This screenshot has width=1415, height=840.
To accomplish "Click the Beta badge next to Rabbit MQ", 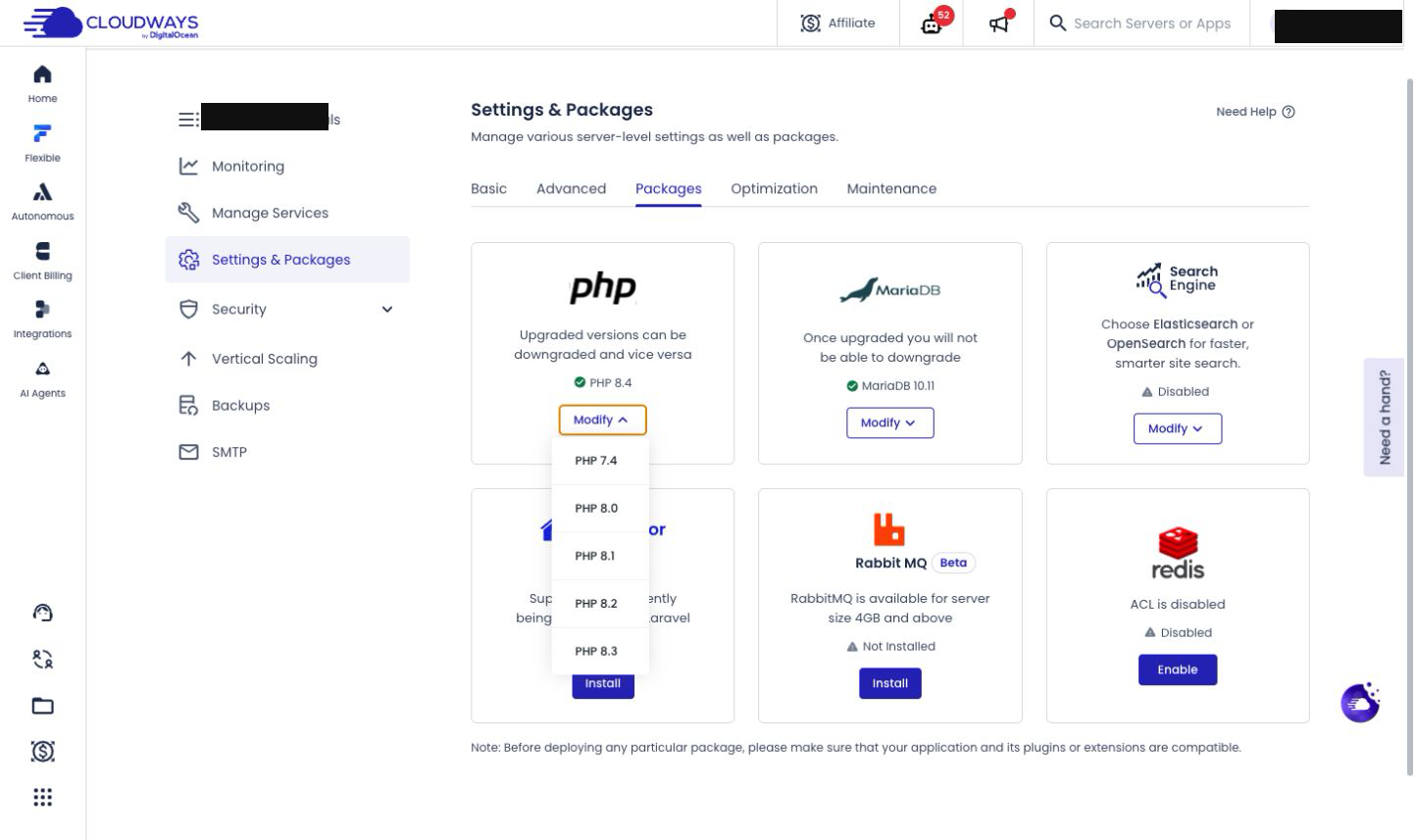I will click(x=953, y=563).
